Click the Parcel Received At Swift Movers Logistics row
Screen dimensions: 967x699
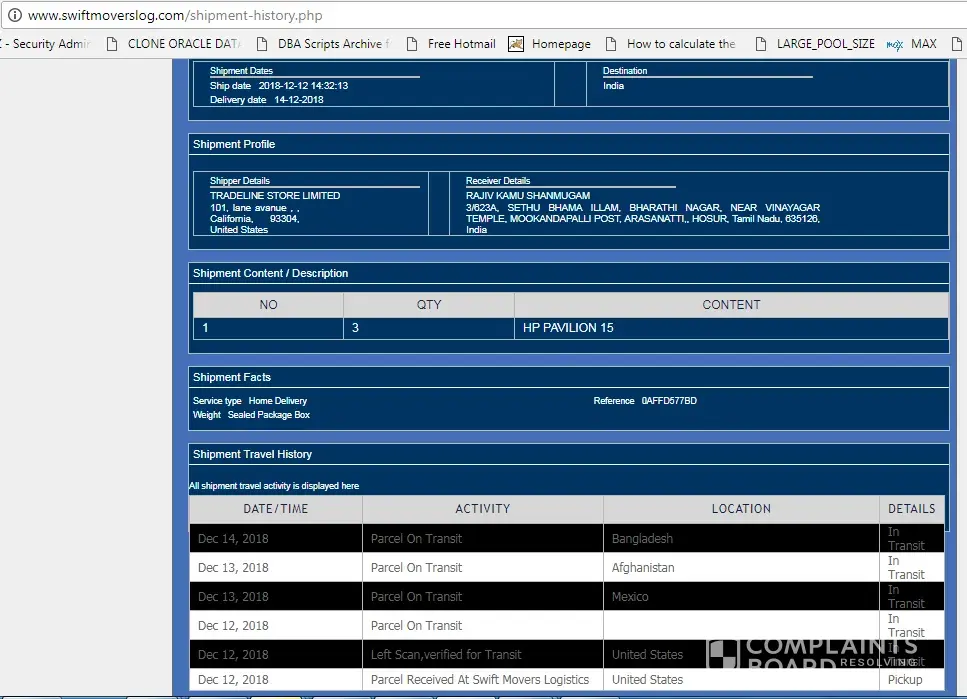point(480,680)
